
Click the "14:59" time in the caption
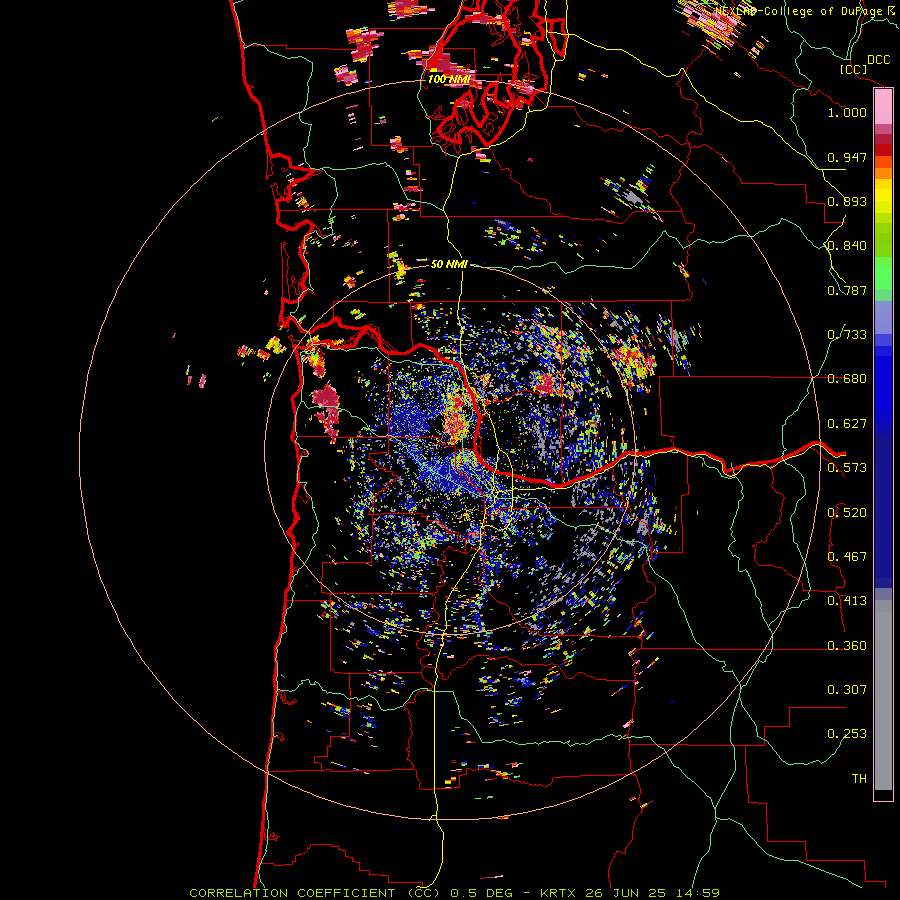coord(697,893)
